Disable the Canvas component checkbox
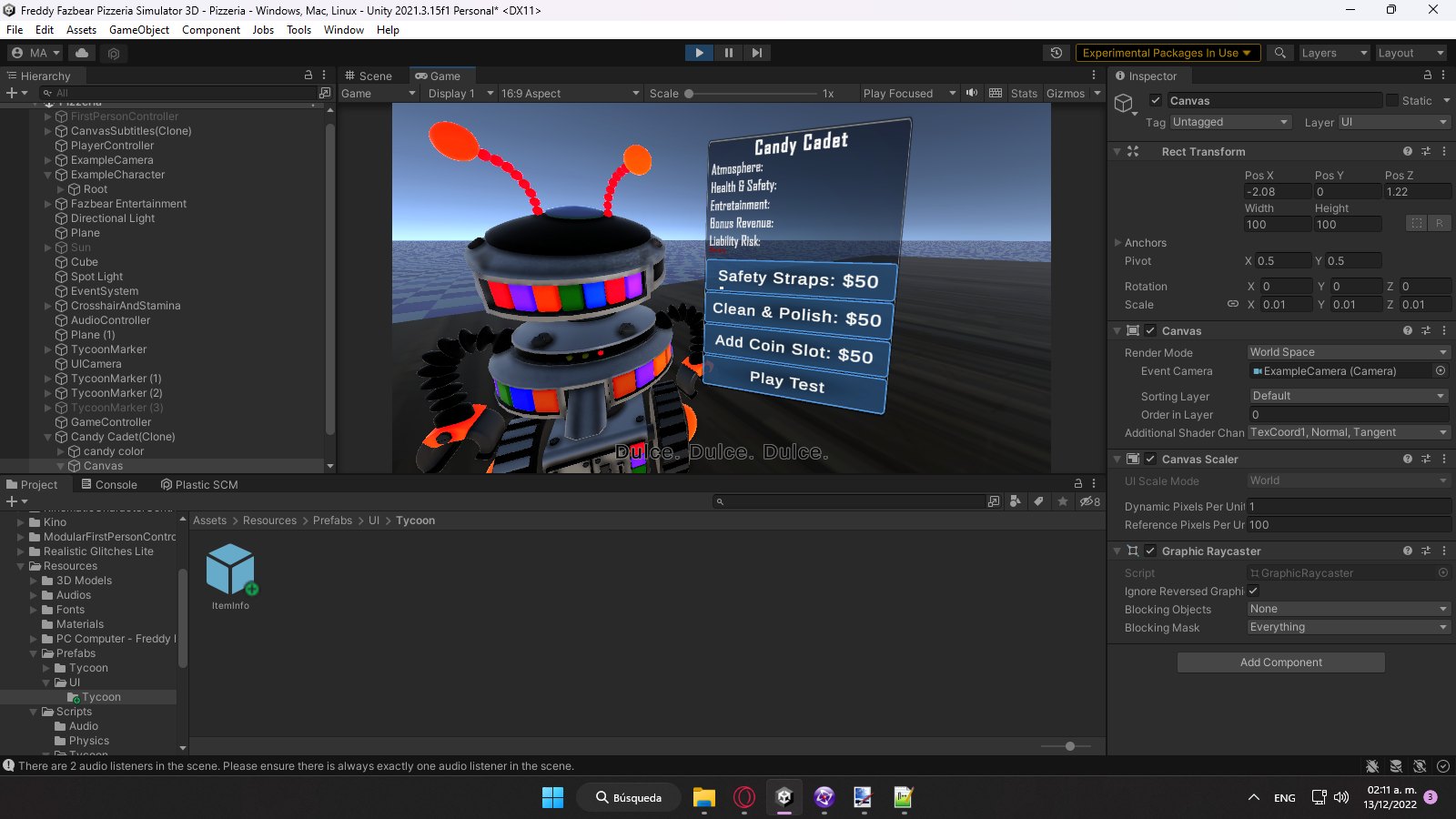The height and width of the screenshot is (819, 1456). [x=1150, y=330]
